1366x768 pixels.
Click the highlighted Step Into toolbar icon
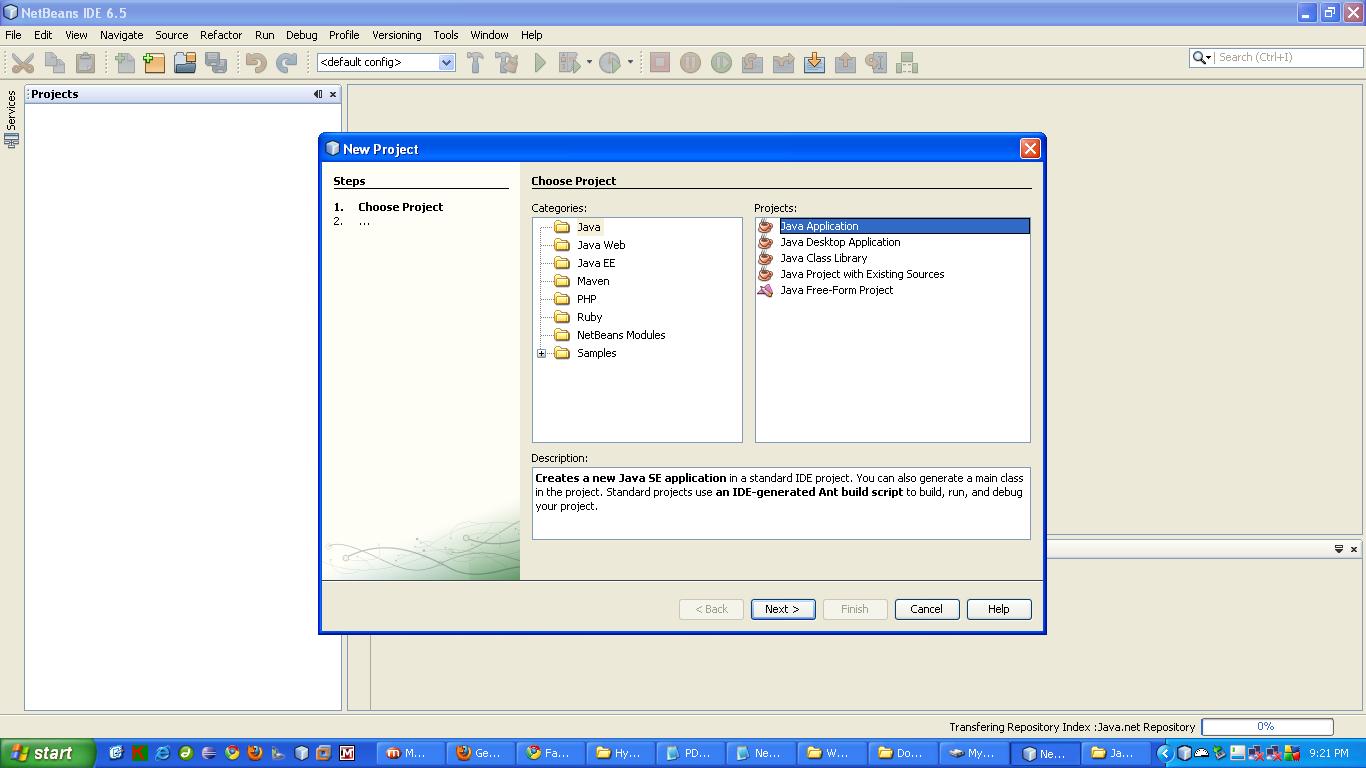click(814, 63)
